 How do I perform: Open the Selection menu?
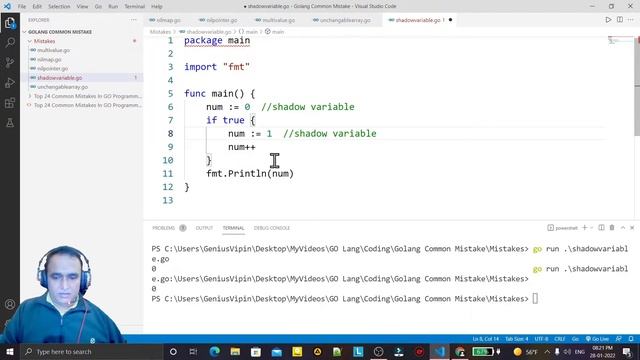(x=59, y=7)
